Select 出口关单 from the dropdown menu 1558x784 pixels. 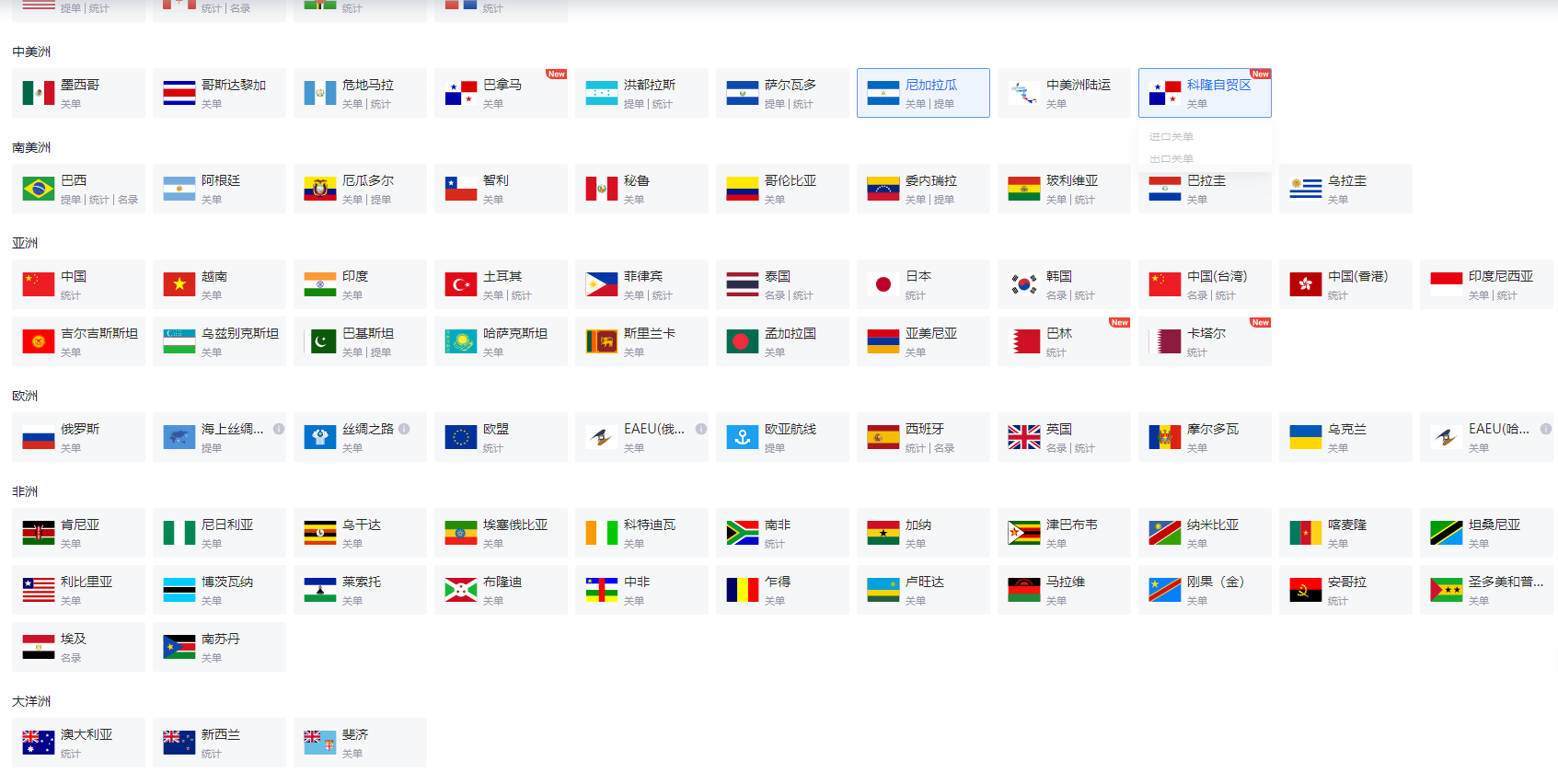click(1171, 158)
